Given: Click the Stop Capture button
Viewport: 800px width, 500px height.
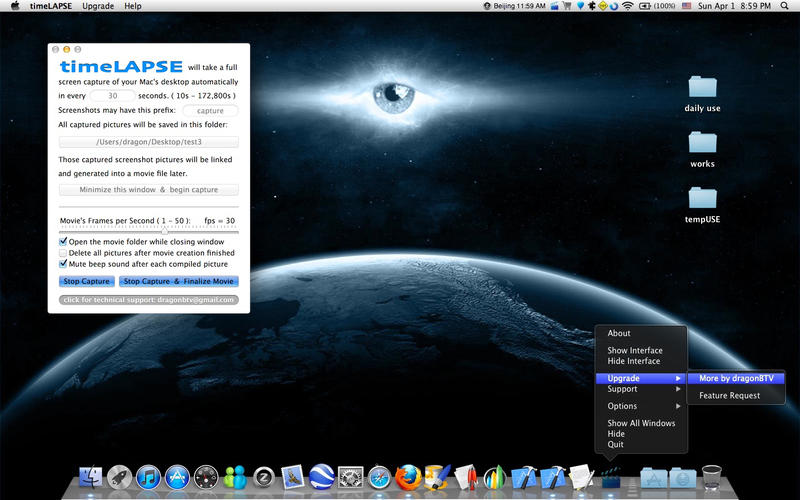Looking at the screenshot, I should pos(86,281).
